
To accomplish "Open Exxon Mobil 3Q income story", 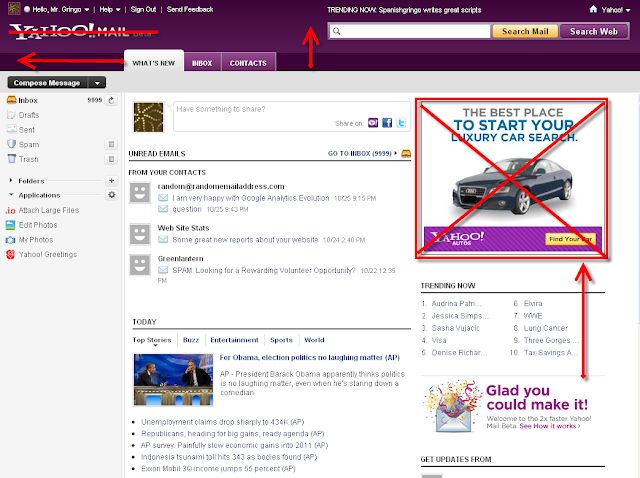I will click(x=218, y=469).
